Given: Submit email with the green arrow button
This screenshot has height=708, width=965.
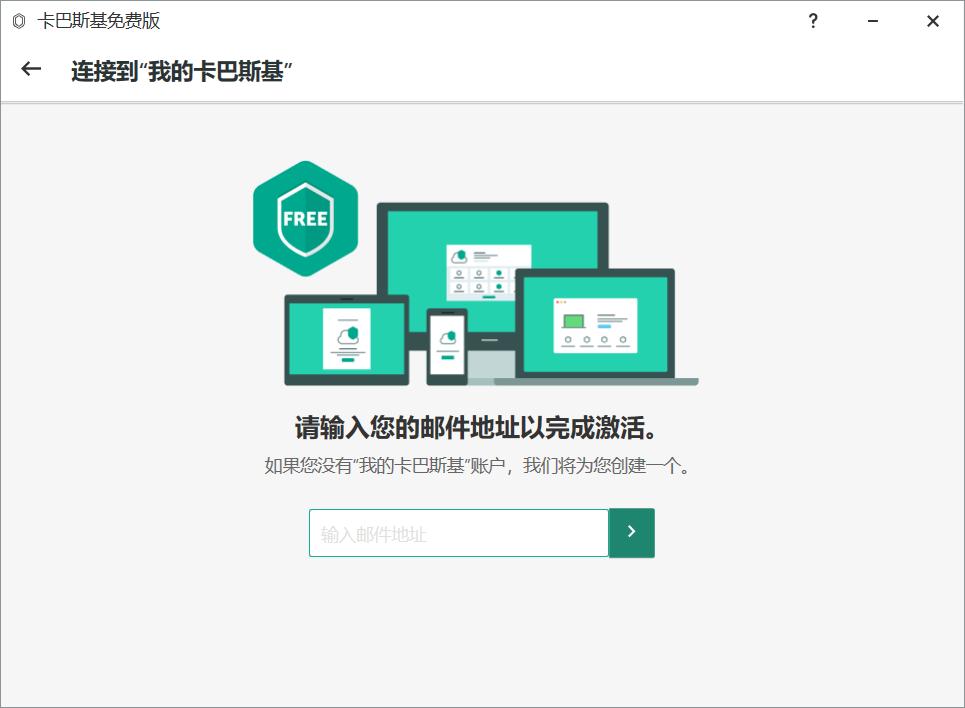Looking at the screenshot, I should (x=631, y=533).
